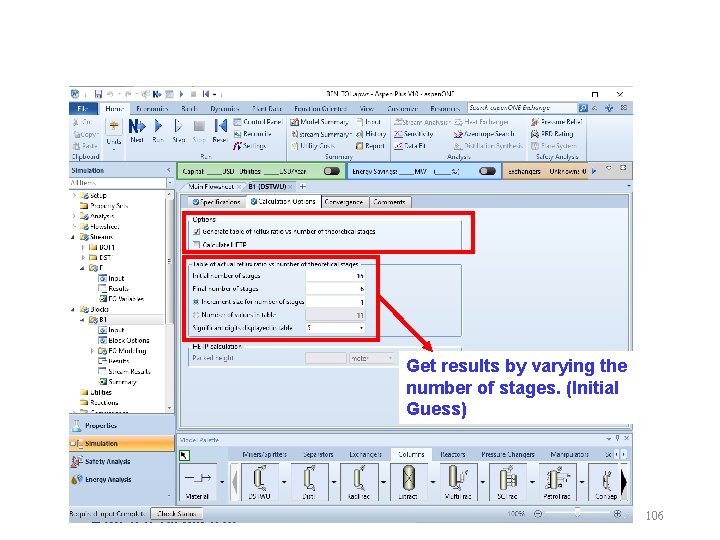Toggle the Energy Savings switch
720x540 pixels.
[487, 171]
